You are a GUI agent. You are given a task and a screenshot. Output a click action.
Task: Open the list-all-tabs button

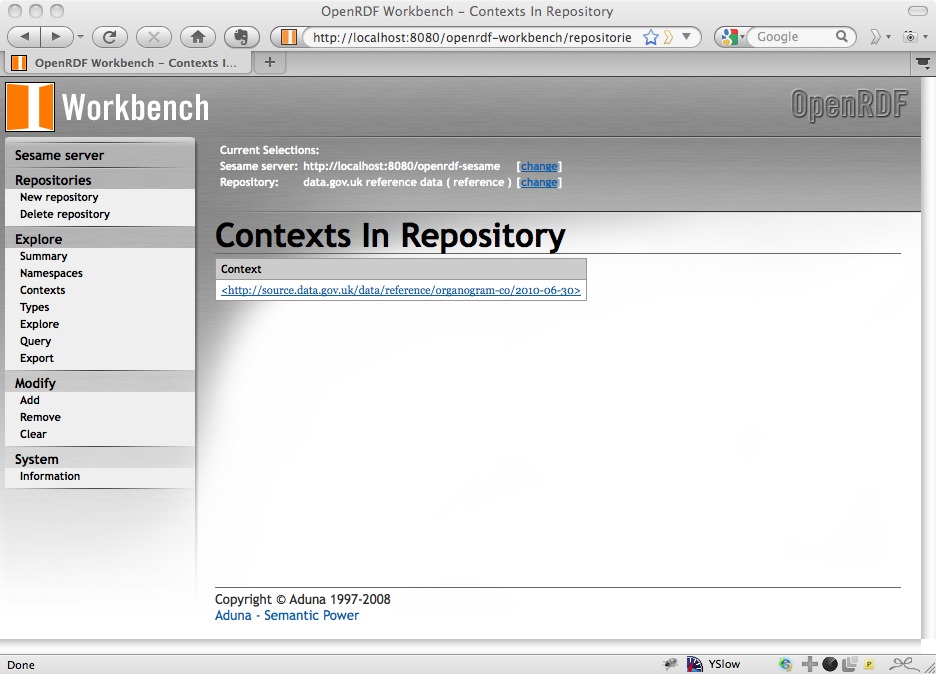coord(923,62)
